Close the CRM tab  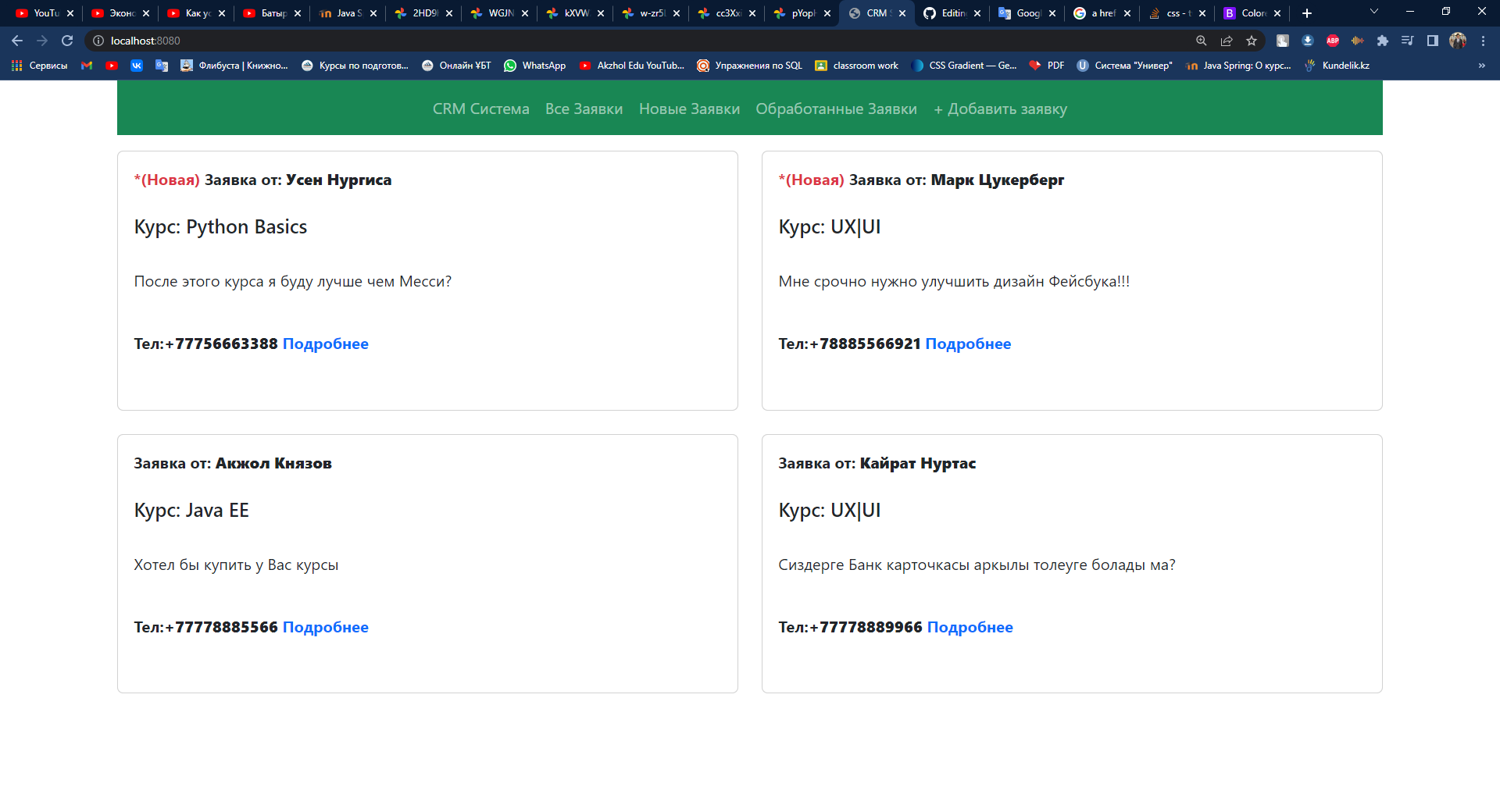[902, 13]
